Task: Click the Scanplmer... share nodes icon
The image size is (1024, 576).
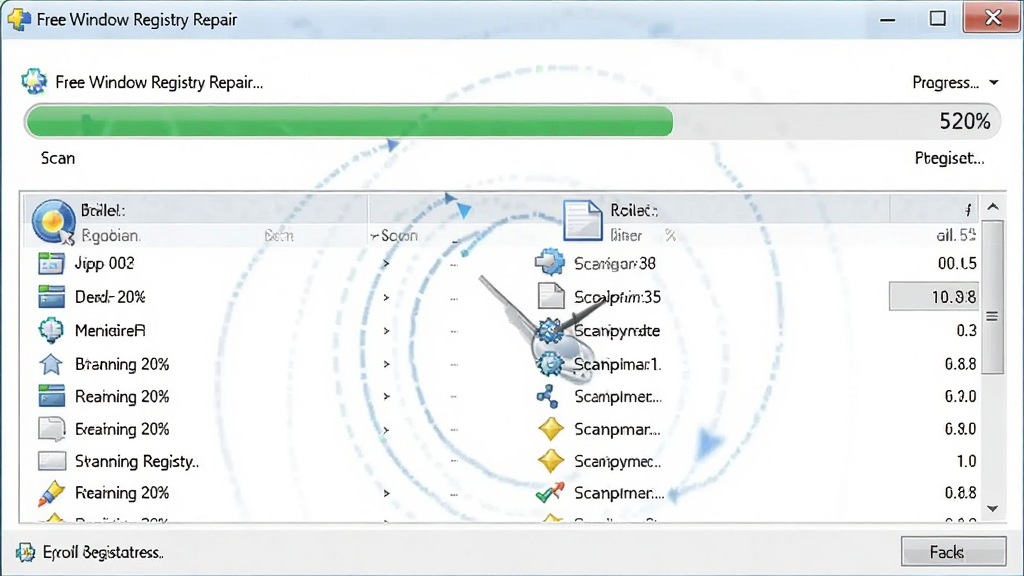Action: [x=547, y=396]
